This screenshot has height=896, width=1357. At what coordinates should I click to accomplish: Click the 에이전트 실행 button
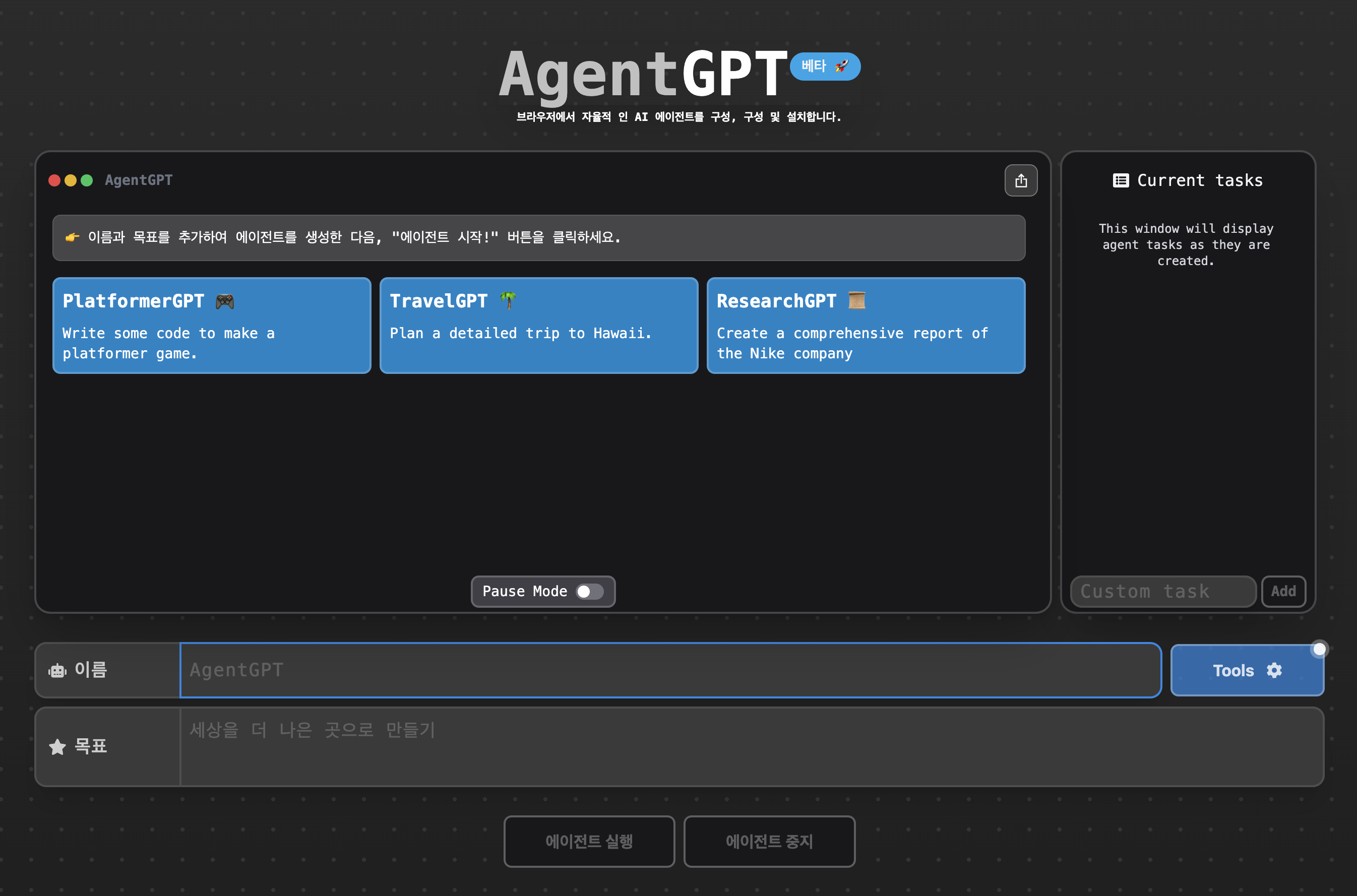click(x=589, y=841)
